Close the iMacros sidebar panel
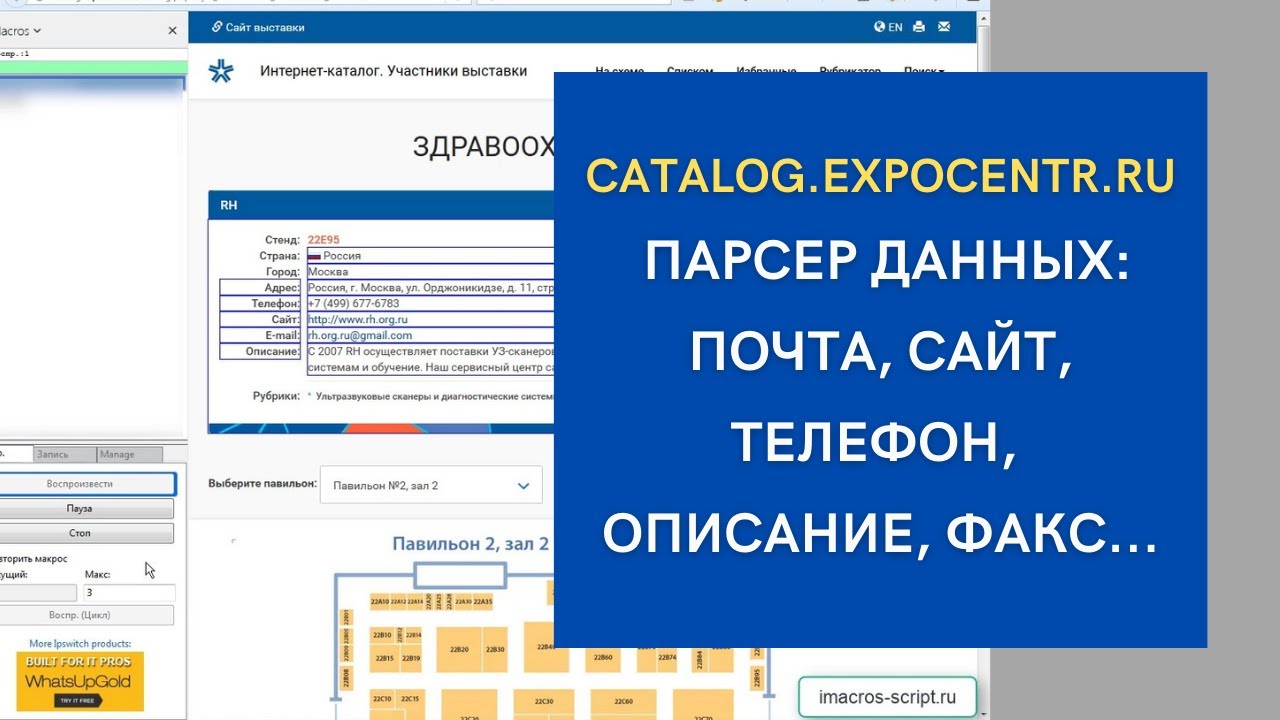 pyautogui.click(x=172, y=31)
